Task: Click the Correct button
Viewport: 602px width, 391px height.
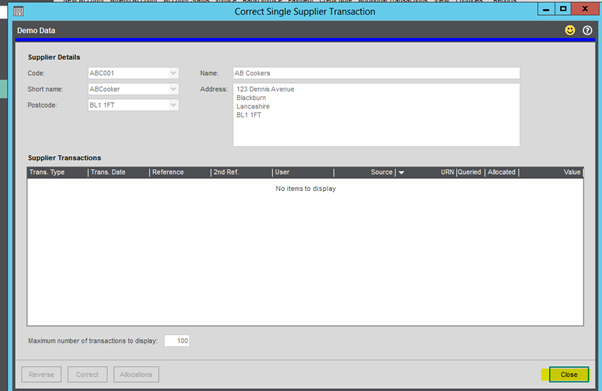Action: click(87, 374)
